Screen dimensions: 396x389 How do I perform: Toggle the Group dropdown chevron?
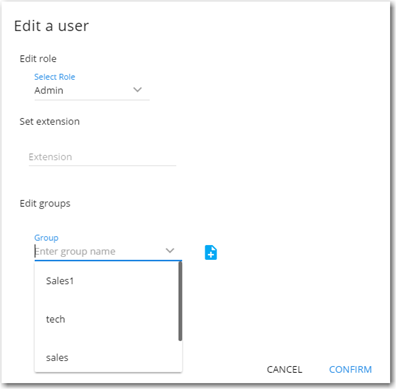(170, 250)
